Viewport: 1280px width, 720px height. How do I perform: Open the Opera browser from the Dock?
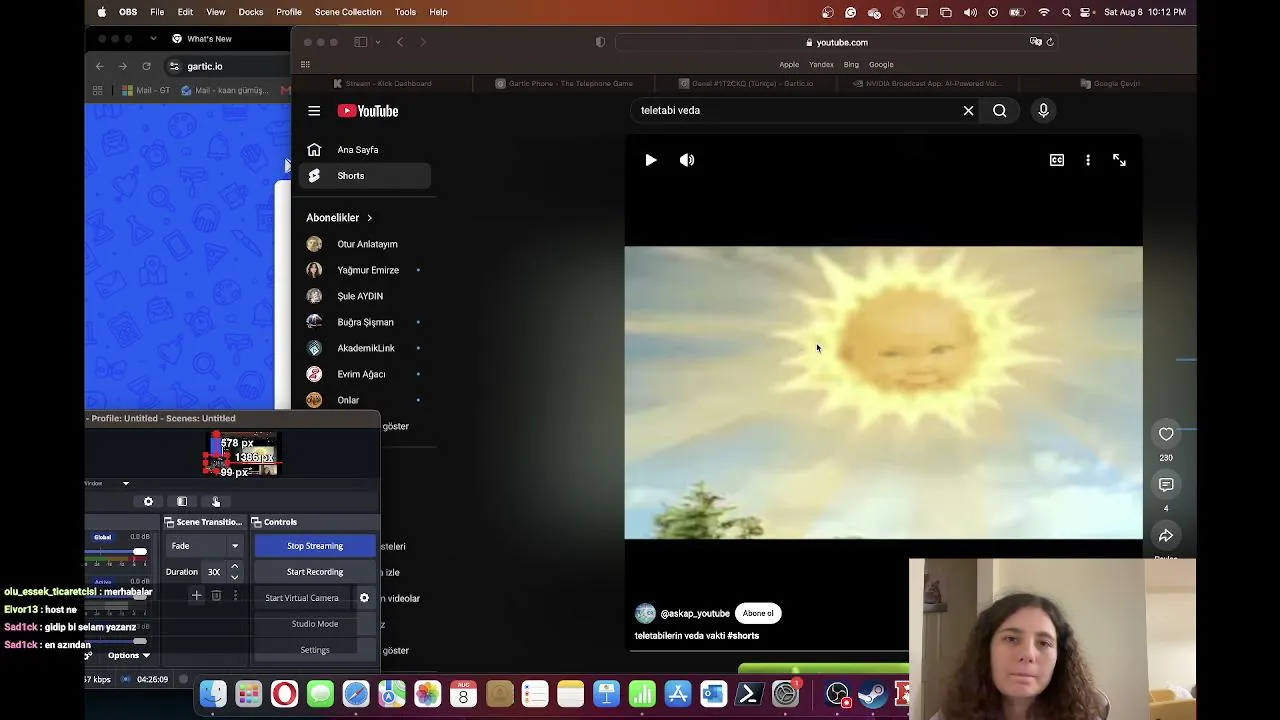point(285,694)
